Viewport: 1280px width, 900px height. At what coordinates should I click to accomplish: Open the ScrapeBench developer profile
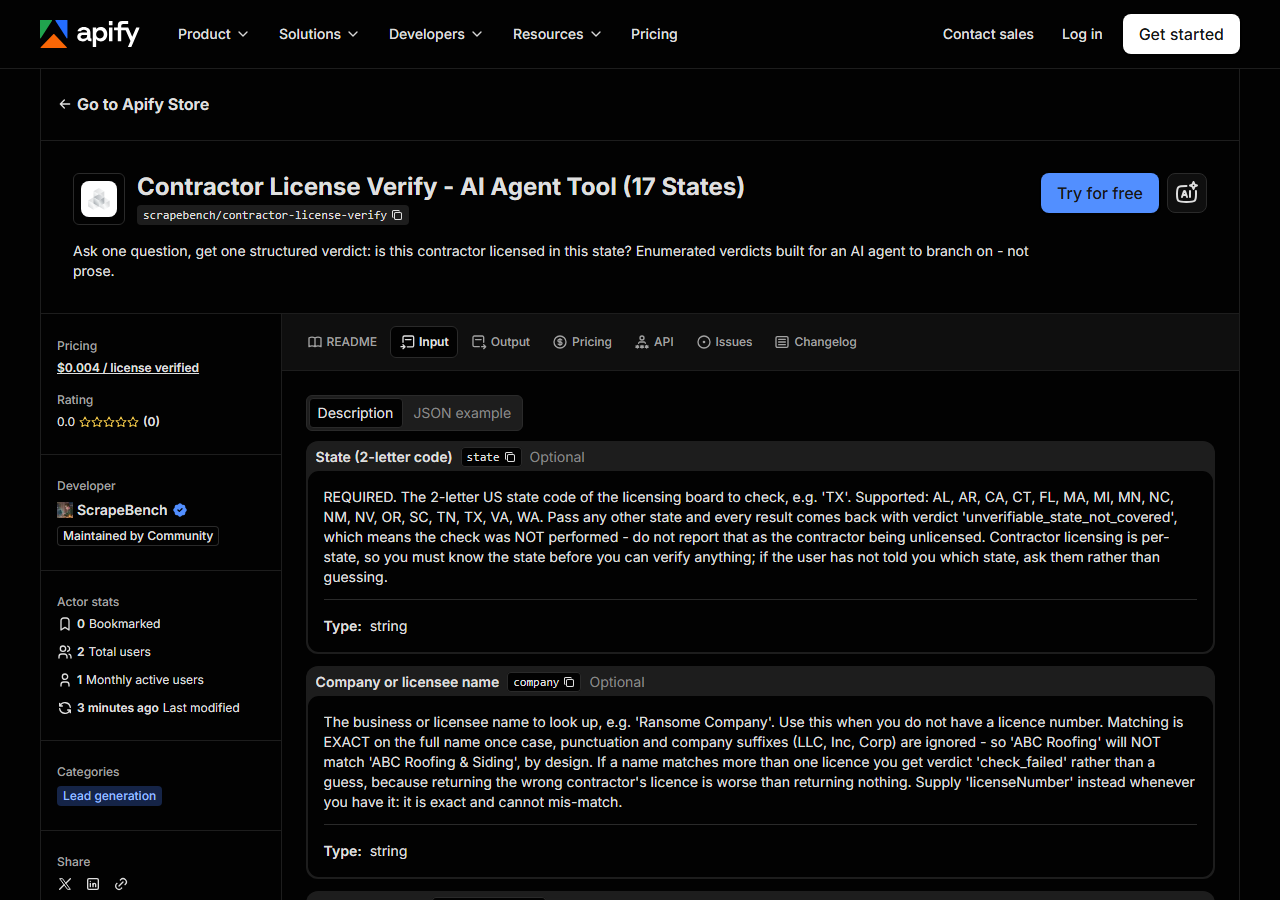tap(122, 510)
